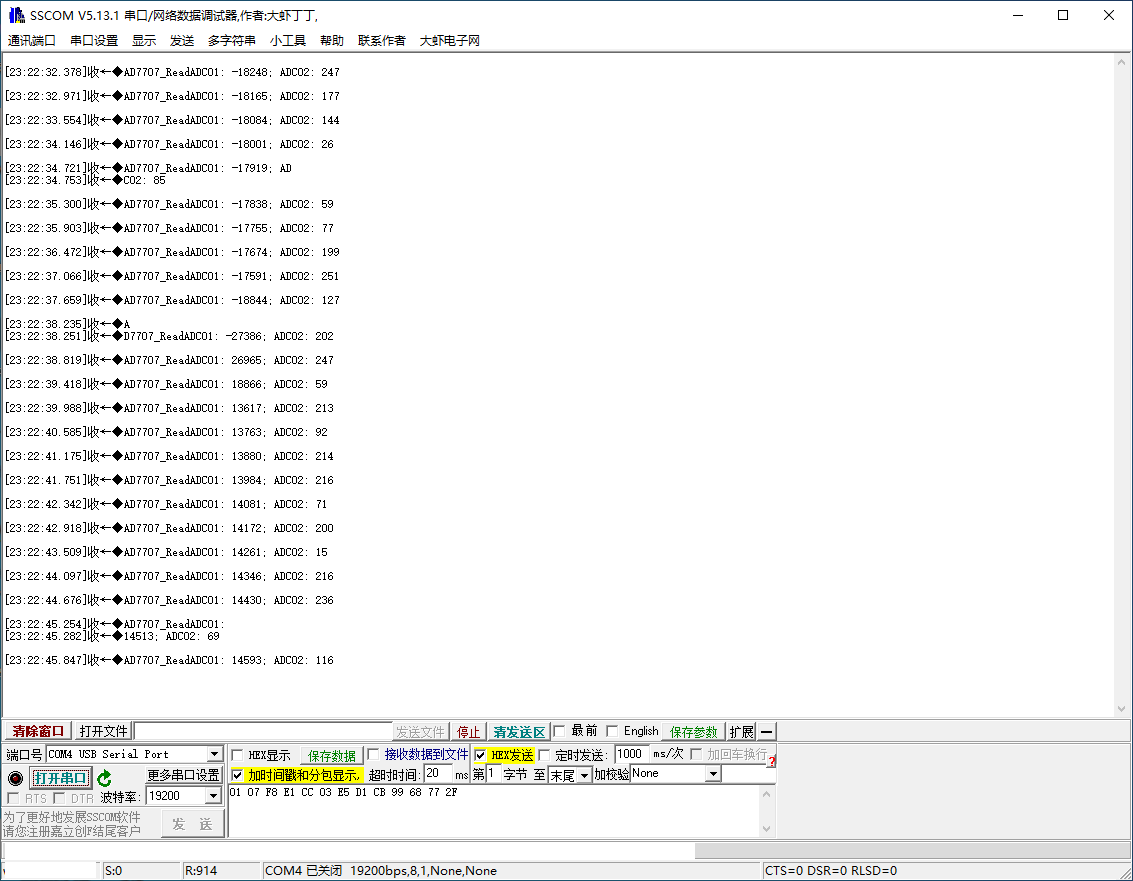Enable the HEX显示 checkbox
This screenshot has height=881, width=1133.
(x=238, y=755)
